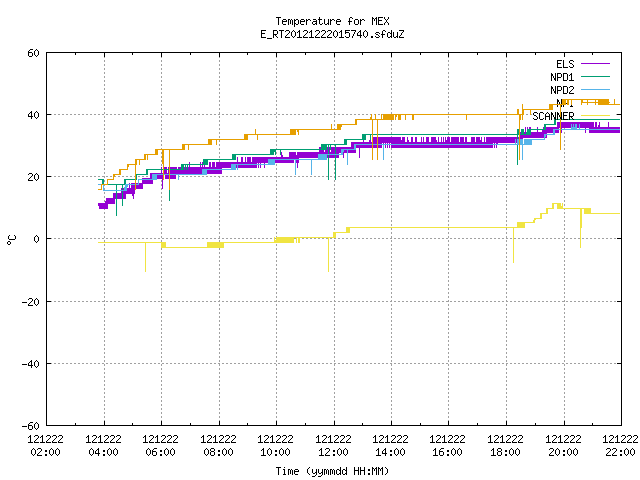Click the y-axis label 0

36,239
